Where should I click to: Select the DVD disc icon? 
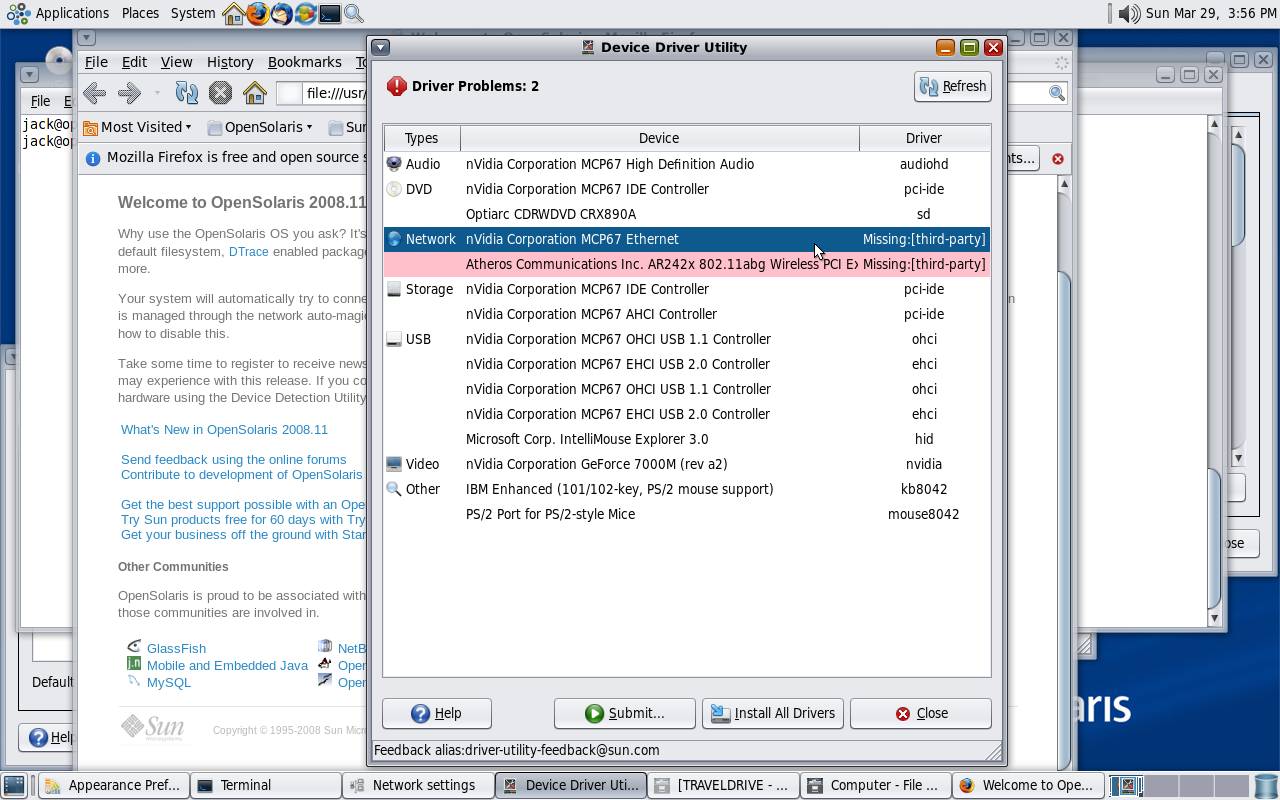click(x=394, y=189)
